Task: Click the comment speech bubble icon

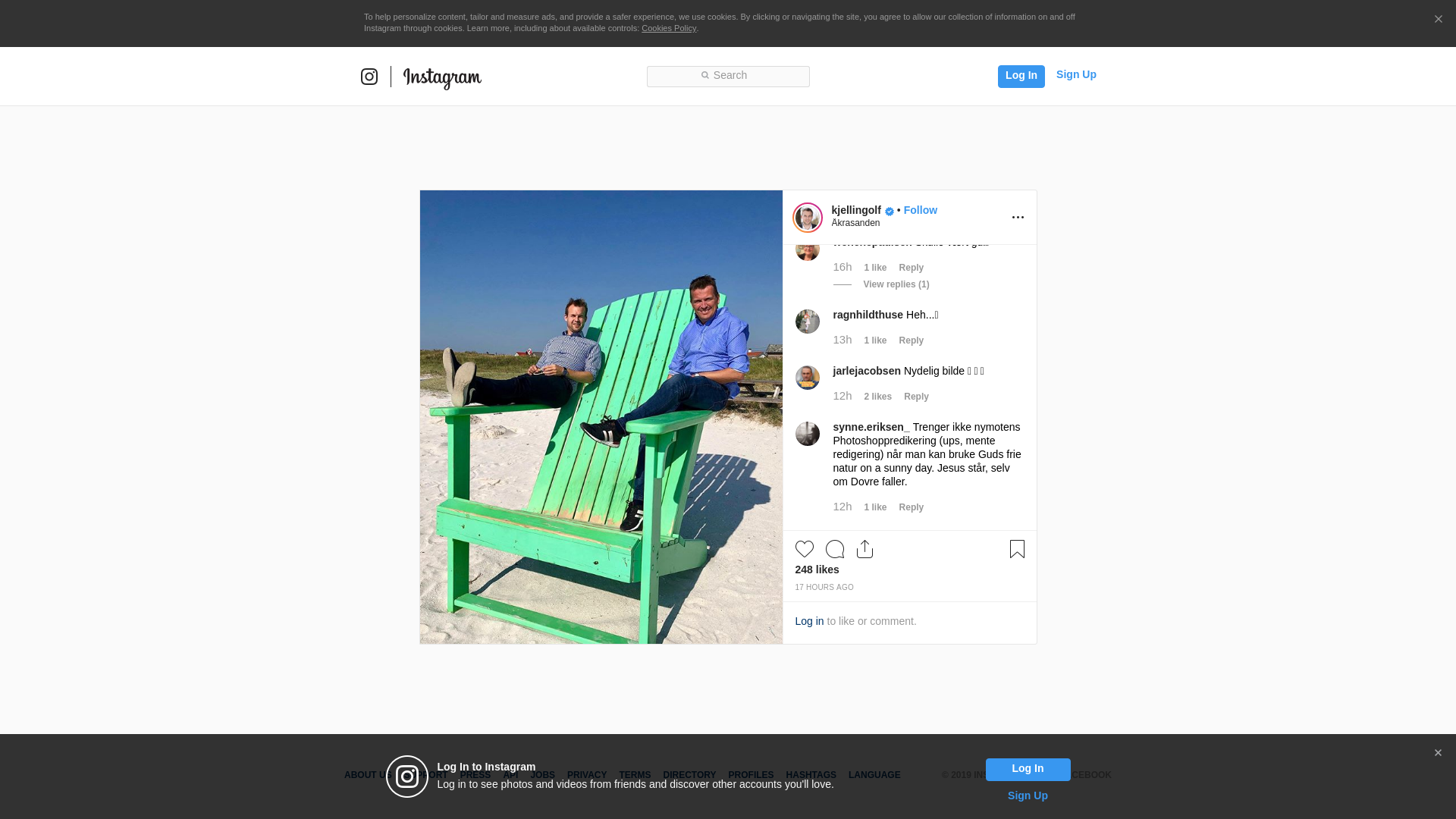Action: [x=834, y=549]
